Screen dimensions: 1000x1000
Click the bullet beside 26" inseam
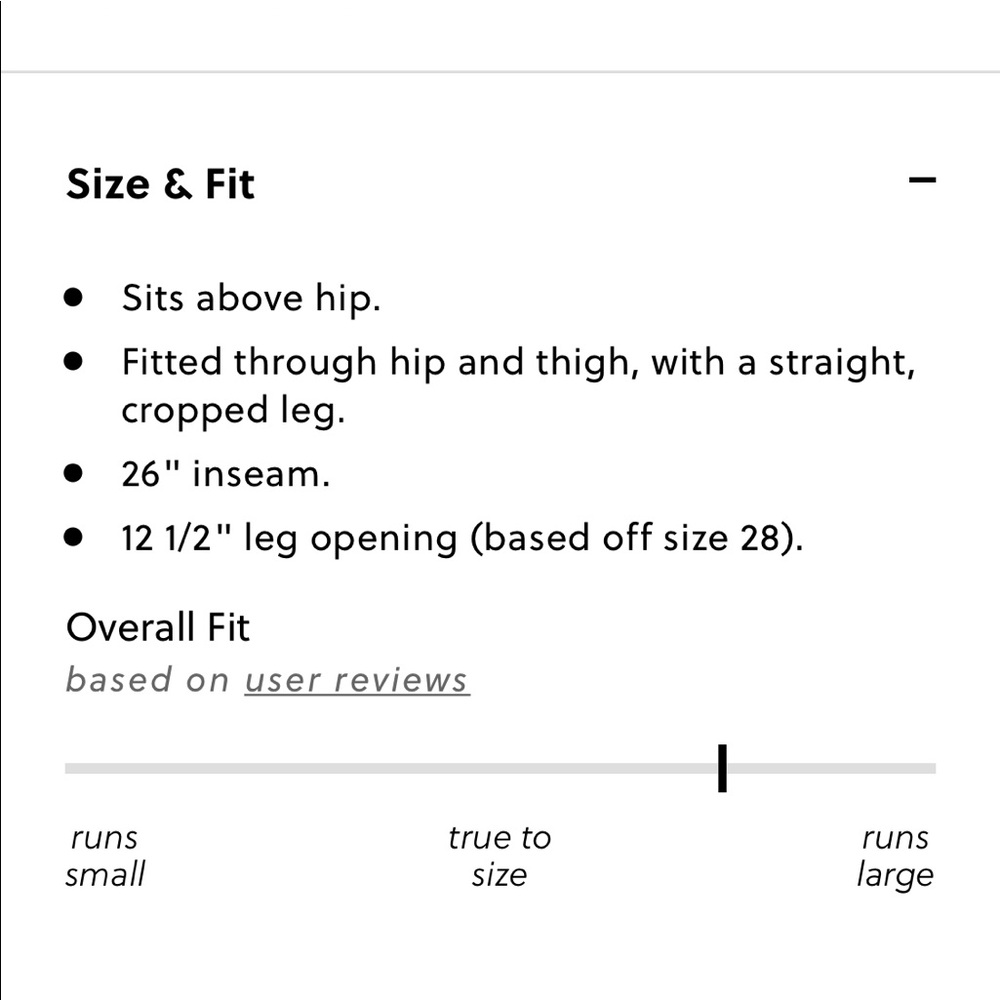click(73, 473)
